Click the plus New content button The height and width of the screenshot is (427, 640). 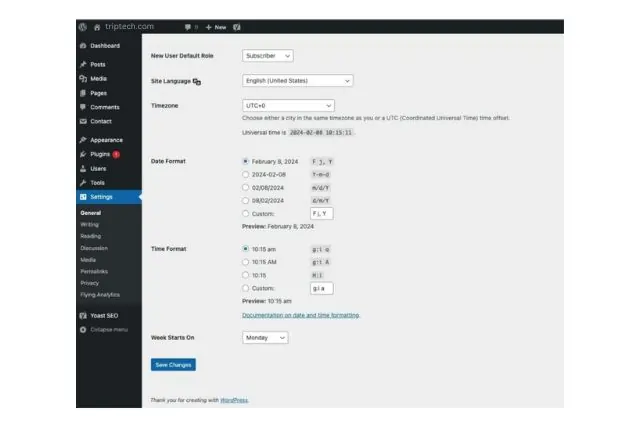216,27
